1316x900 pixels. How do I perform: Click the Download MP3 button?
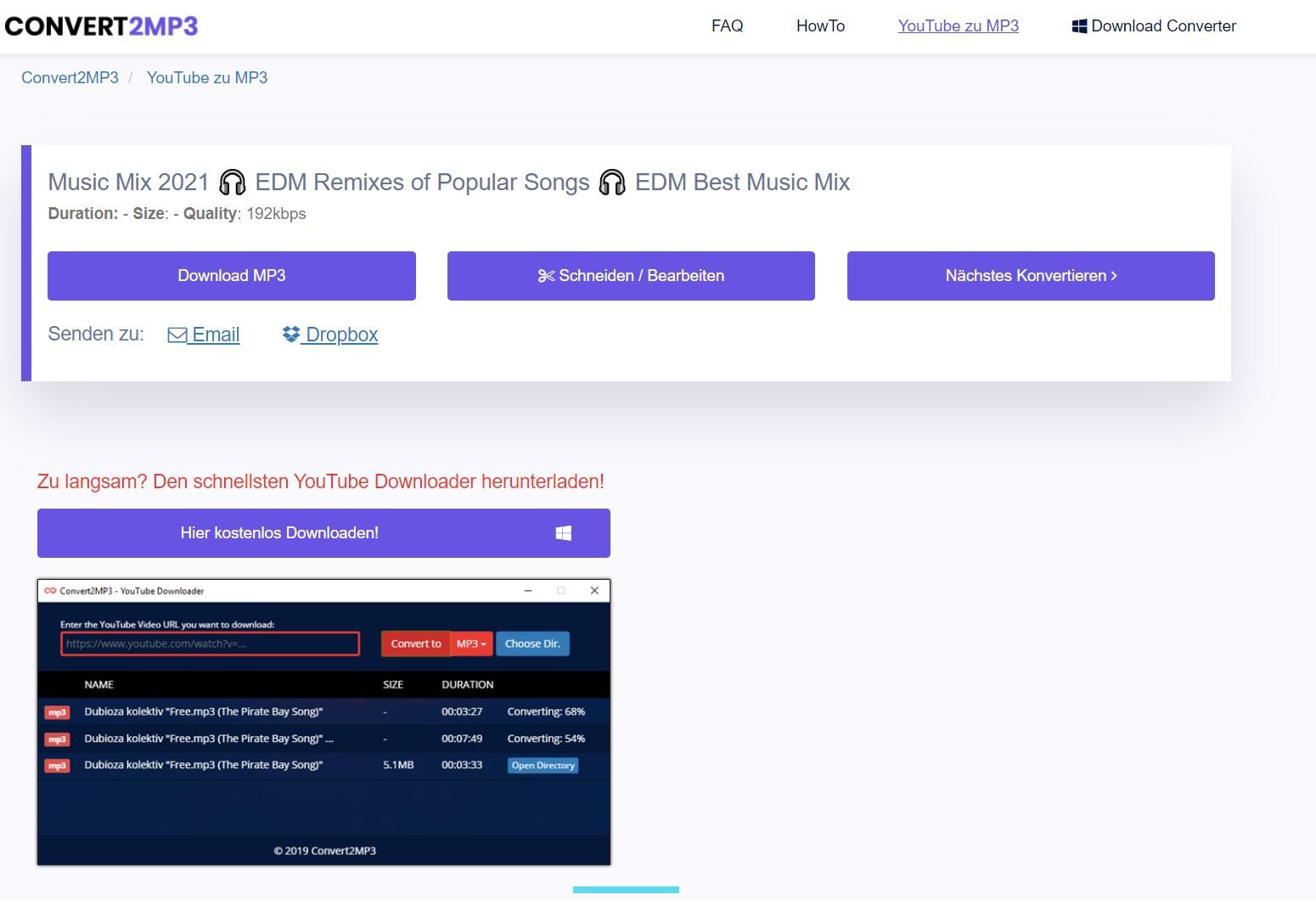(232, 276)
